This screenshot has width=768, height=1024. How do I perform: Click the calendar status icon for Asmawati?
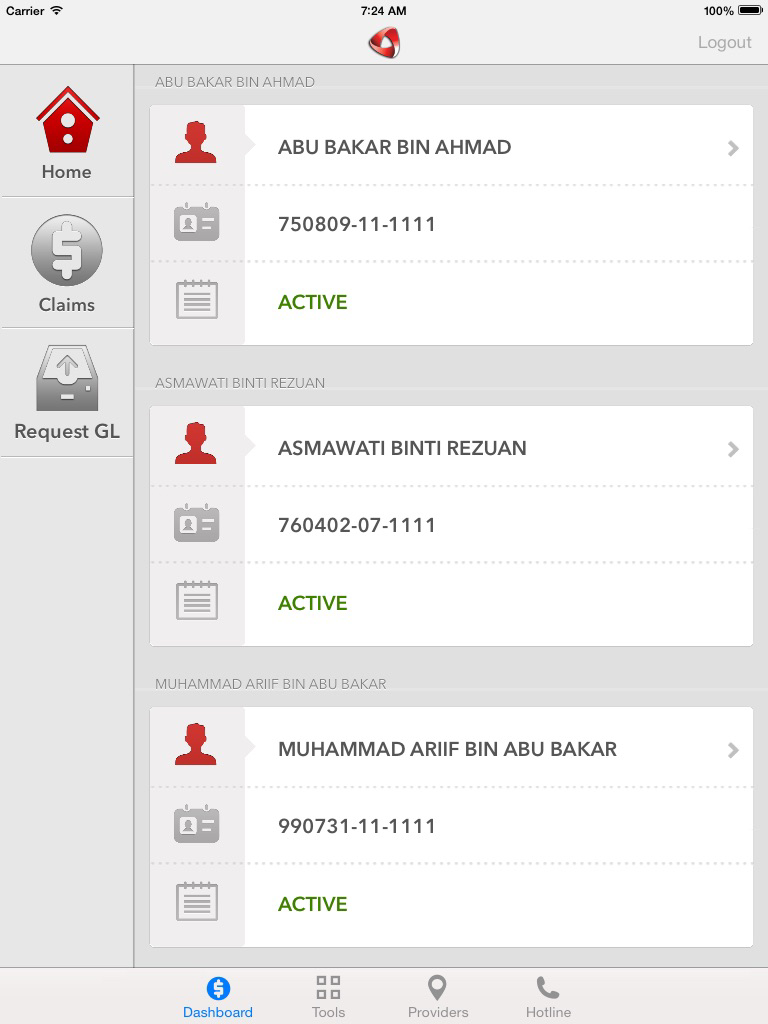(x=197, y=601)
